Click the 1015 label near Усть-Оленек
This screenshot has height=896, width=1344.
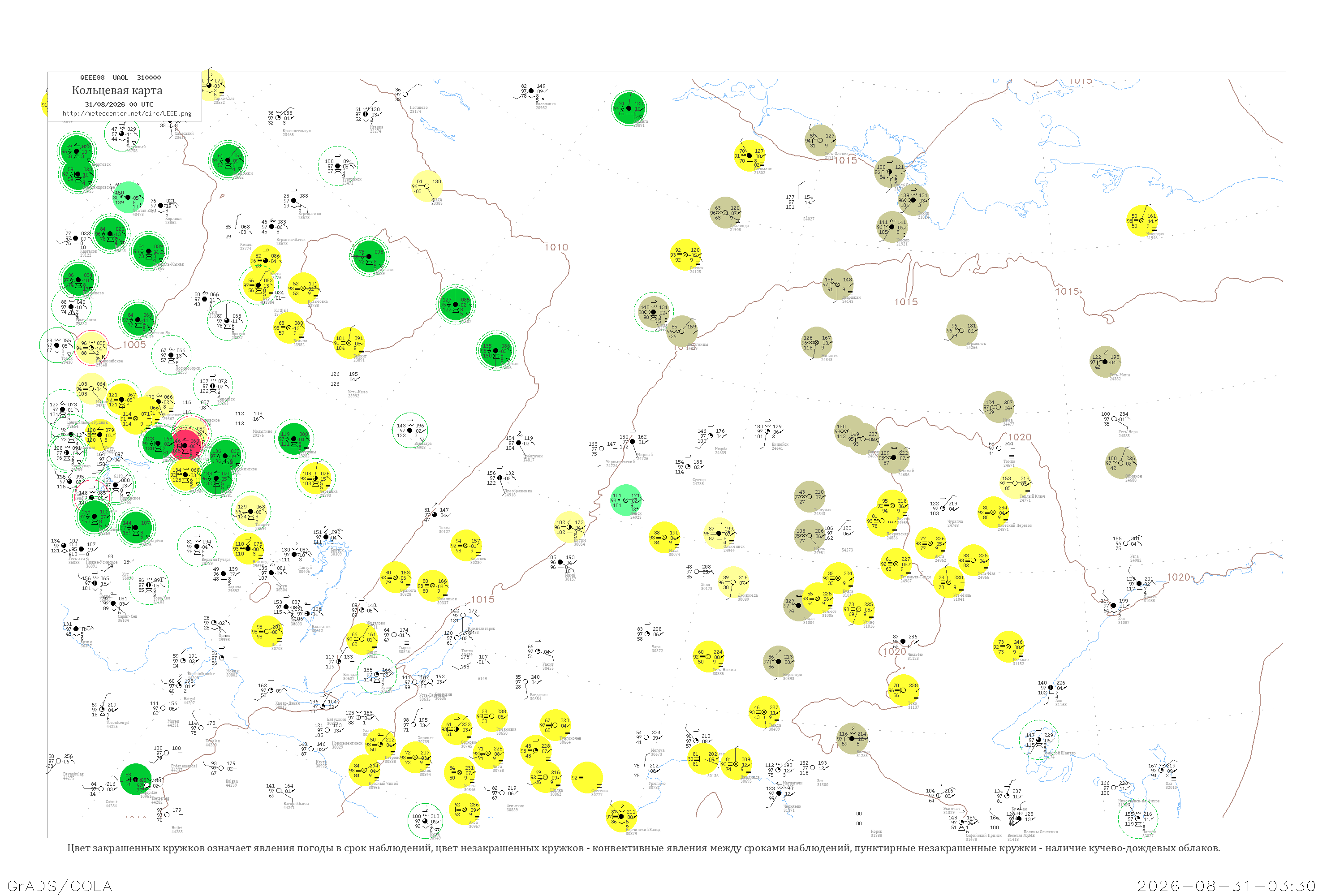[x=846, y=160]
